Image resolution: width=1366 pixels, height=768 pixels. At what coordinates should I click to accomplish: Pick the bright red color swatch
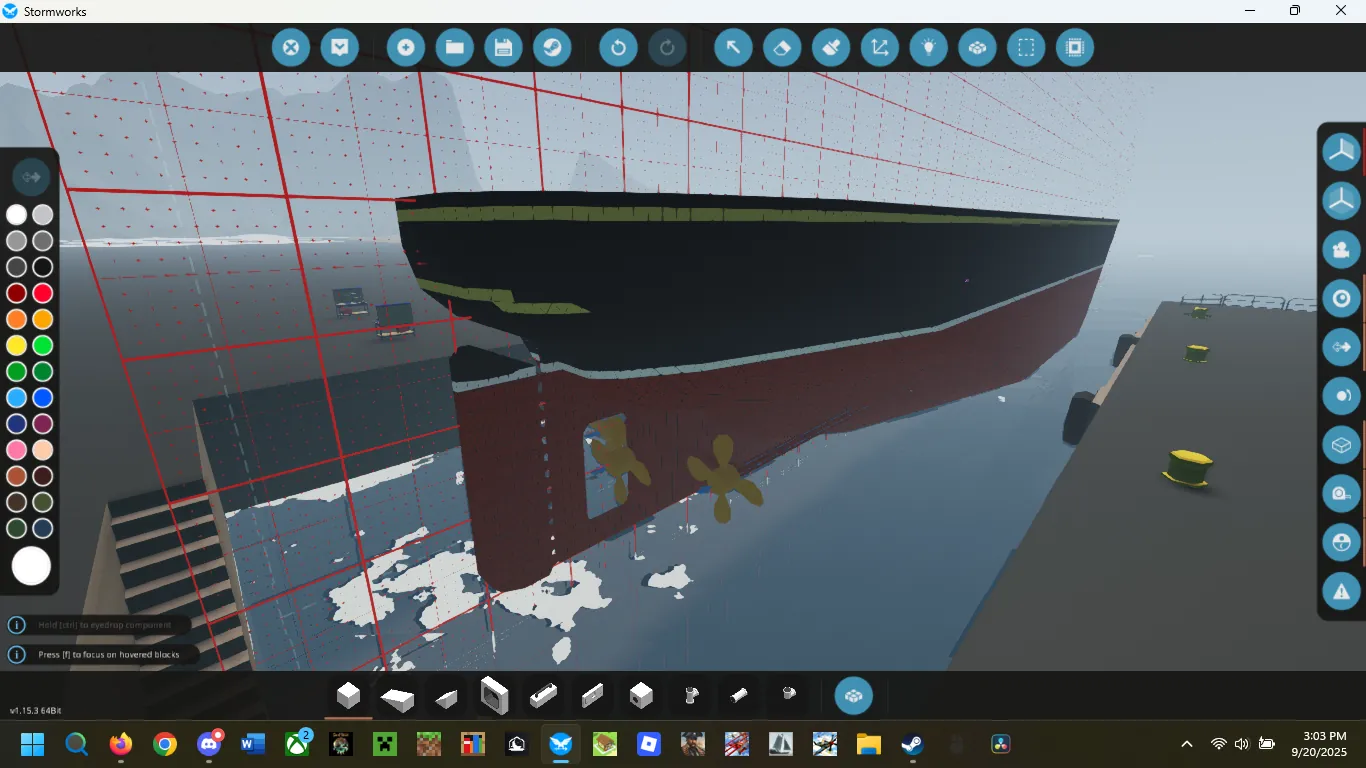tap(42, 293)
